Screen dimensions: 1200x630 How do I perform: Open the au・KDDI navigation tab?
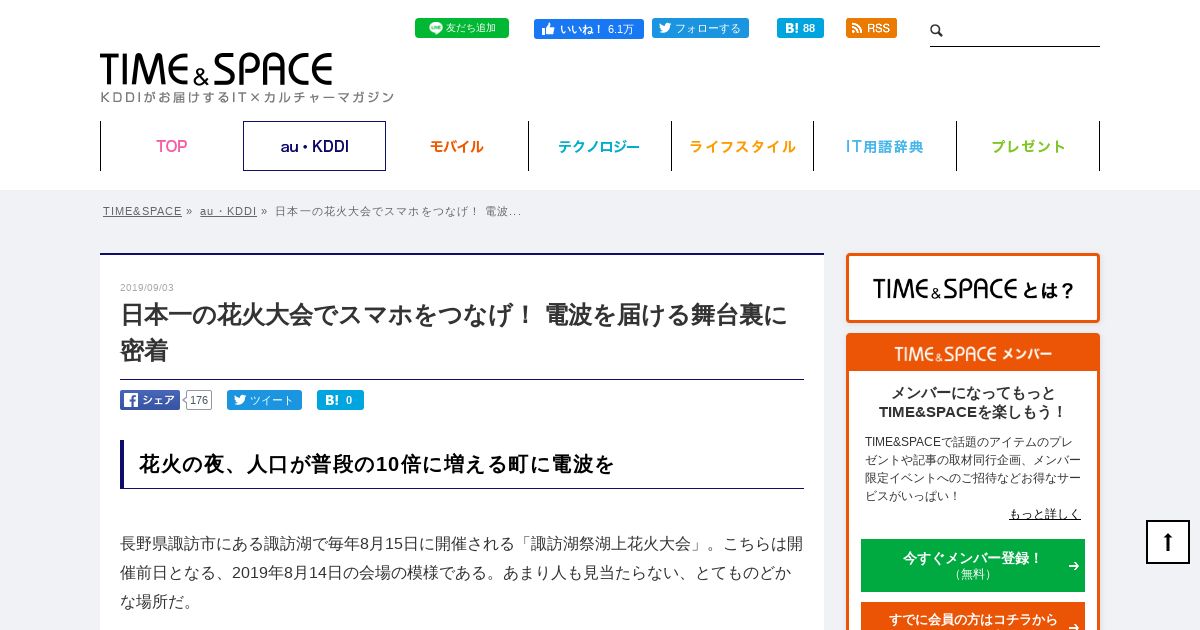pyautogui.click(x=314, y=146)
